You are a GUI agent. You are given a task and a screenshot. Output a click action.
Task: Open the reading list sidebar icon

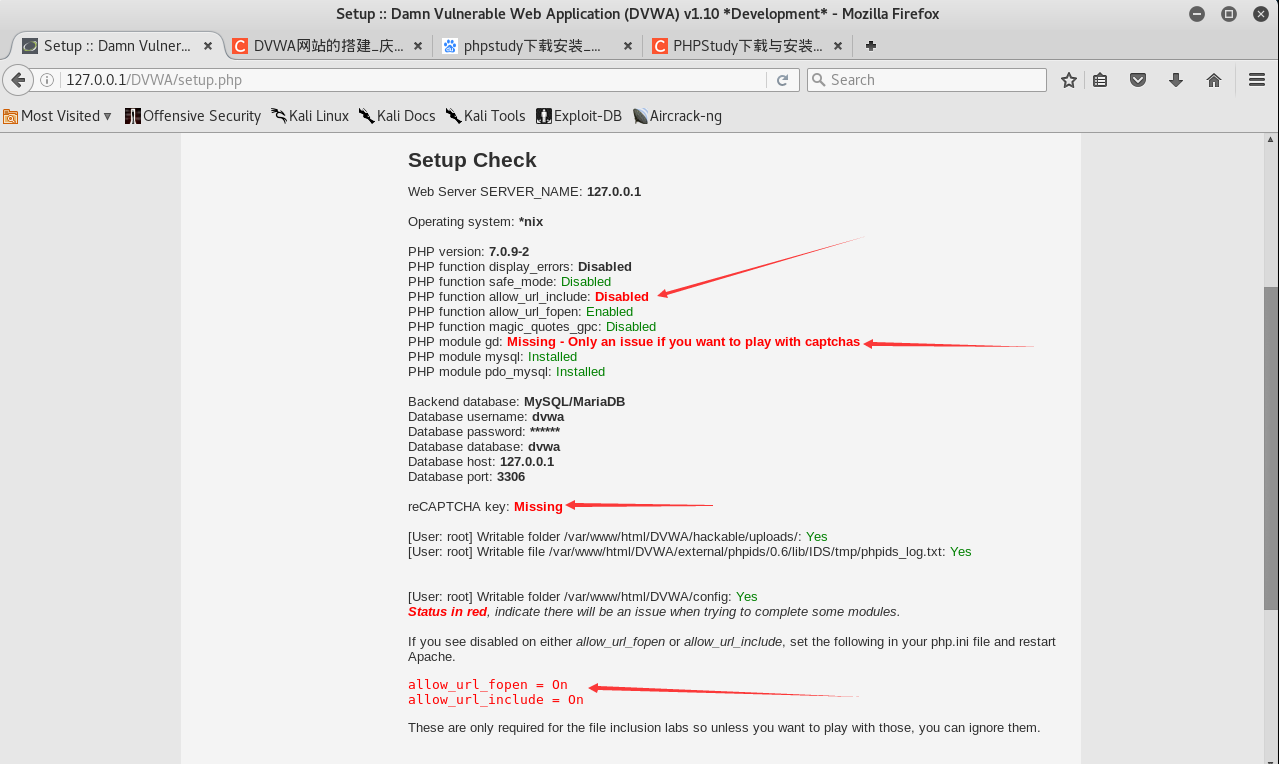1101,79
